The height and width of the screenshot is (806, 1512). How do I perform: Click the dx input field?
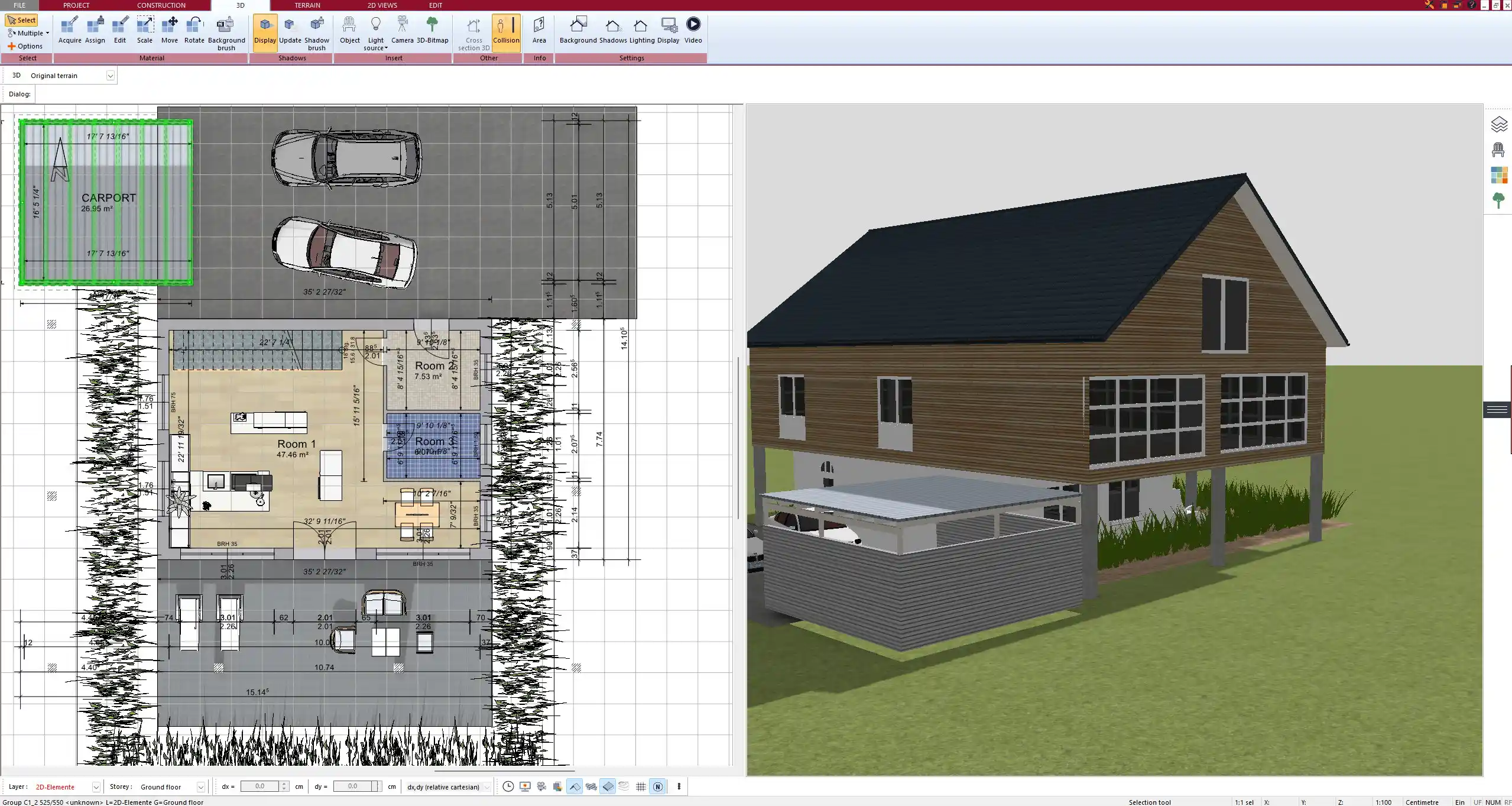[260, 786]
